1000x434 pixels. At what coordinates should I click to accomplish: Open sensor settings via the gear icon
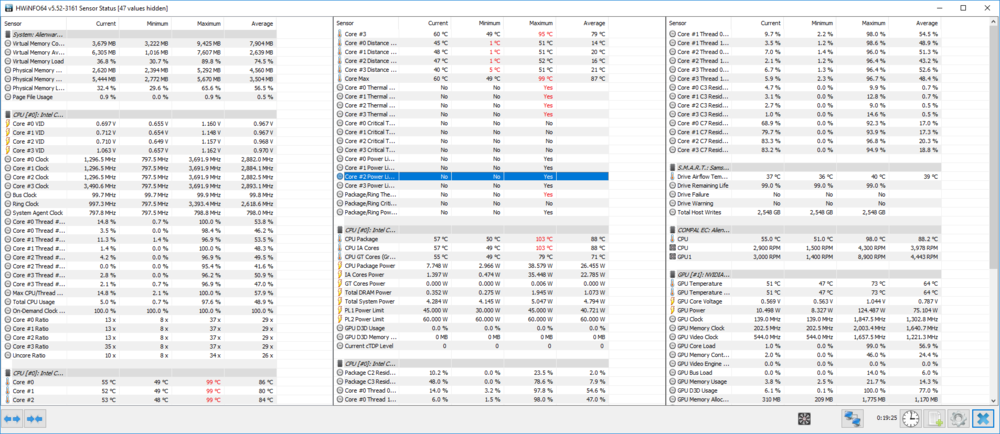pyautogui.click(x=957, y=418)
